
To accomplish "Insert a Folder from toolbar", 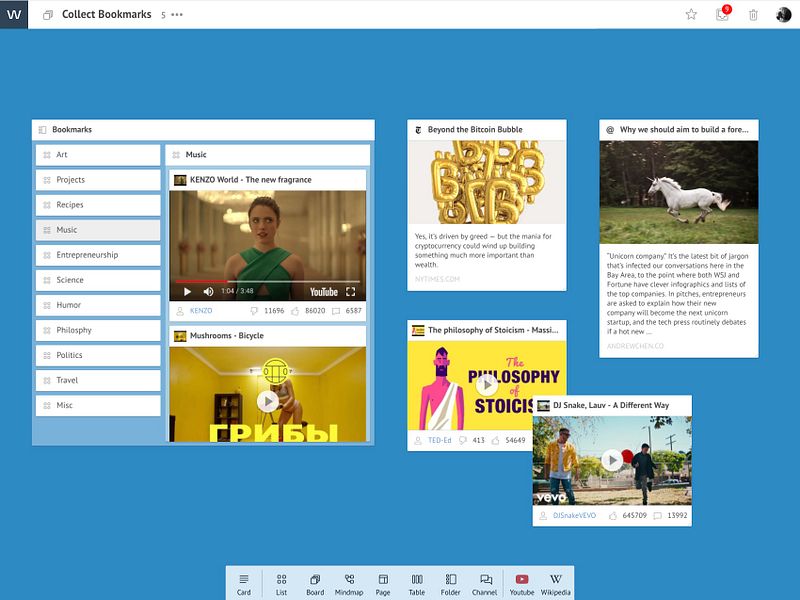I will (451, 585).
